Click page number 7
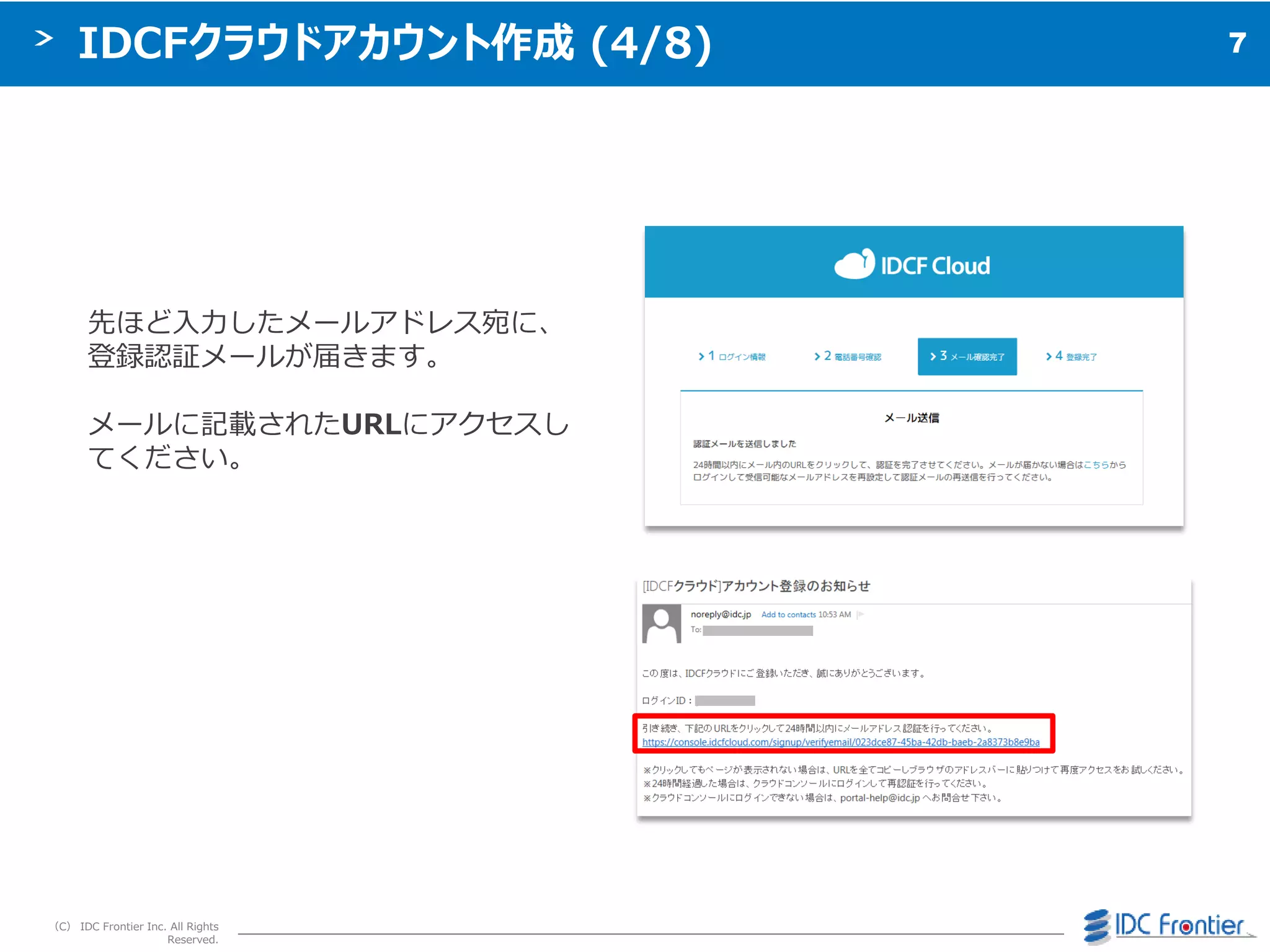Image resolution: width=1270 pixels, height=952 pixels. (1237, 43)
